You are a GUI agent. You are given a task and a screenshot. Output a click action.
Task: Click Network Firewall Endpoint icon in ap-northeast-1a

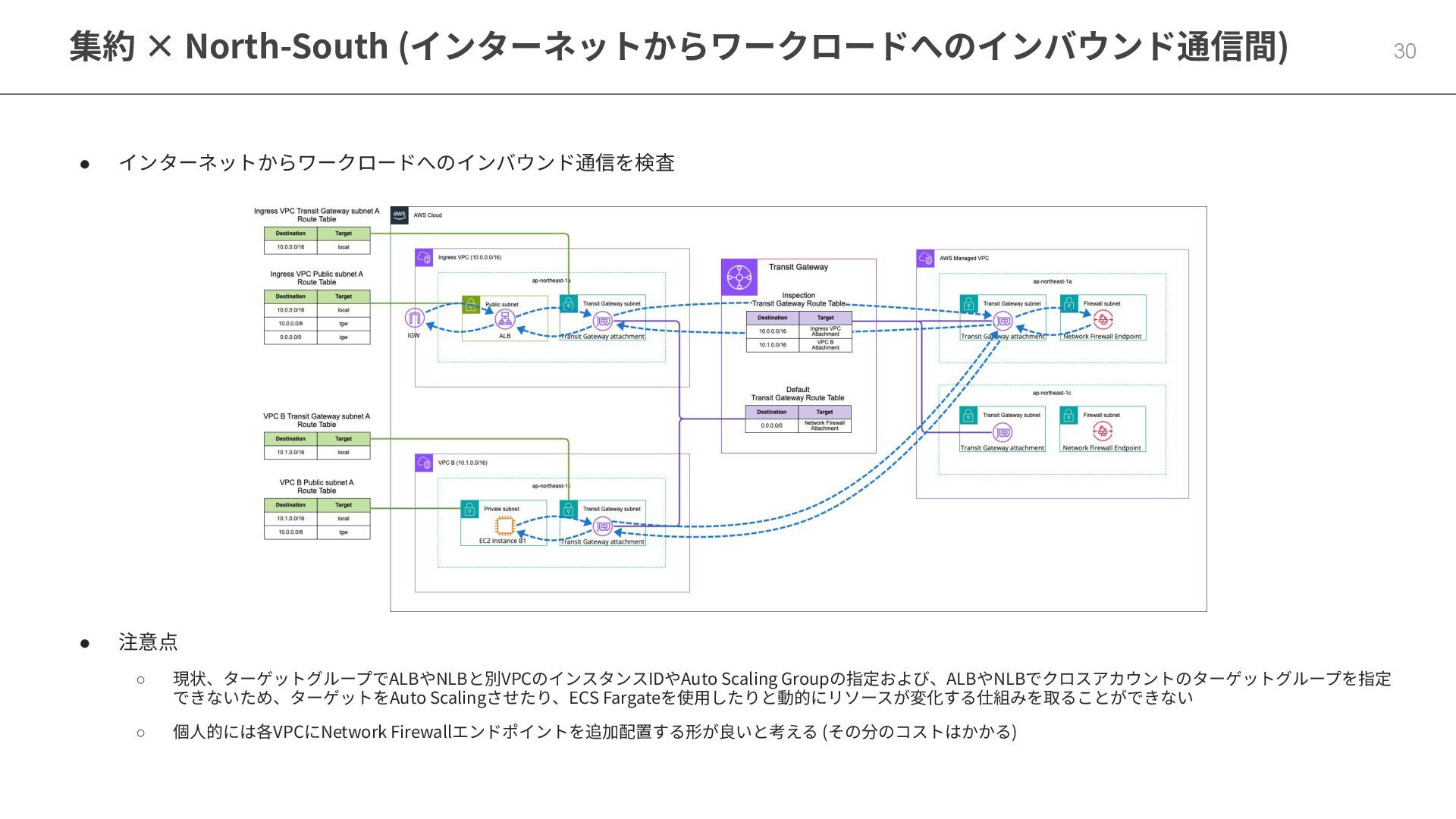[x=1103, y=320]
